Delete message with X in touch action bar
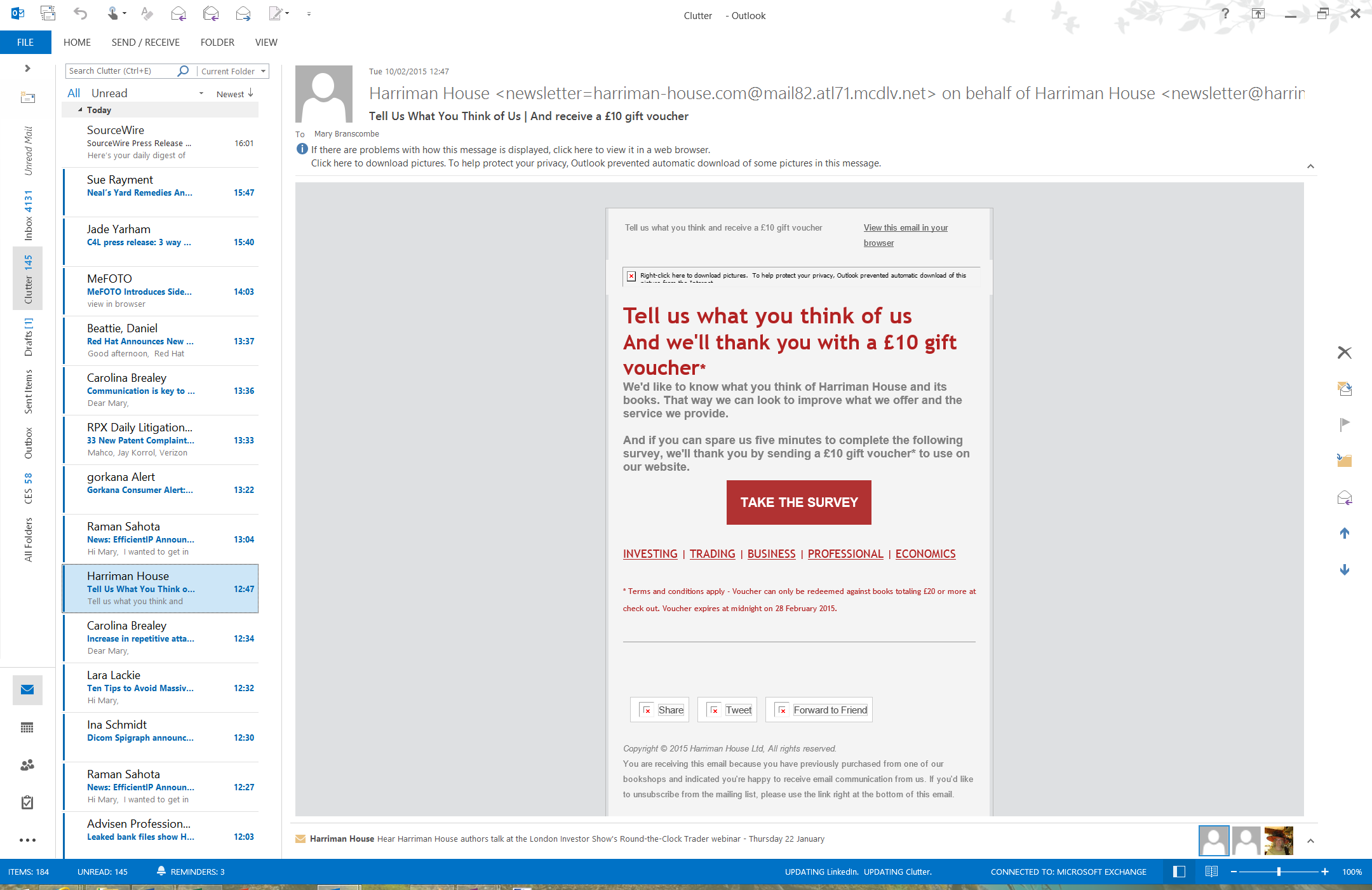Screen dimensions: 1372x890 [1344, 353]
